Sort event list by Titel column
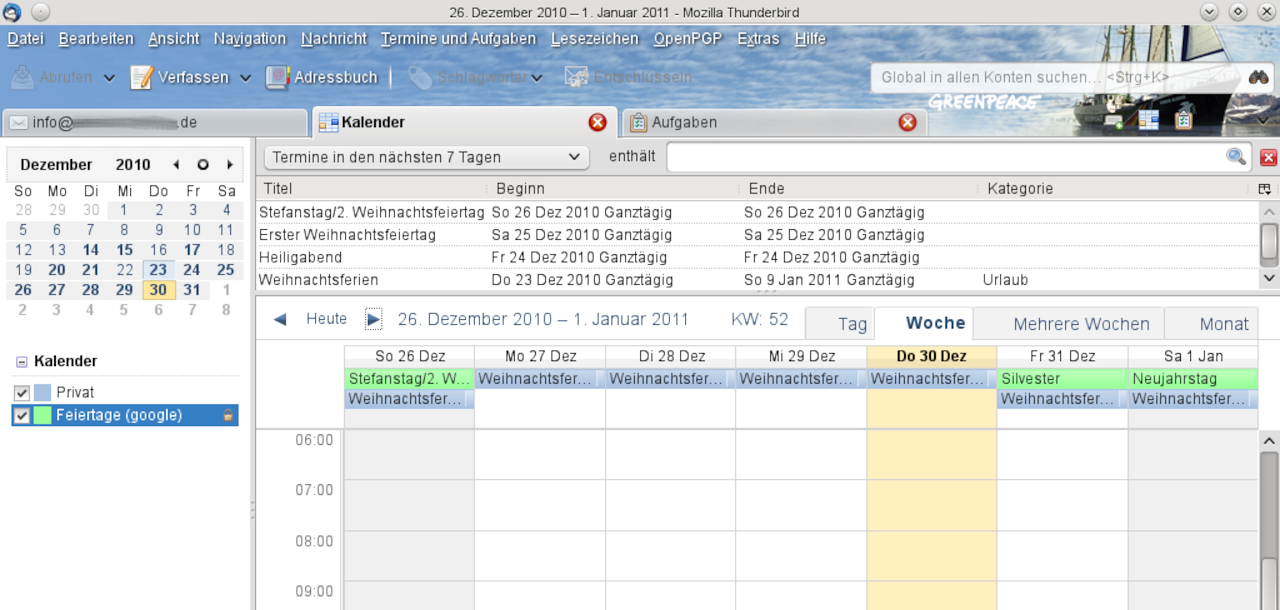Viewport: 1280px width, 610px height. click(371, 188)
